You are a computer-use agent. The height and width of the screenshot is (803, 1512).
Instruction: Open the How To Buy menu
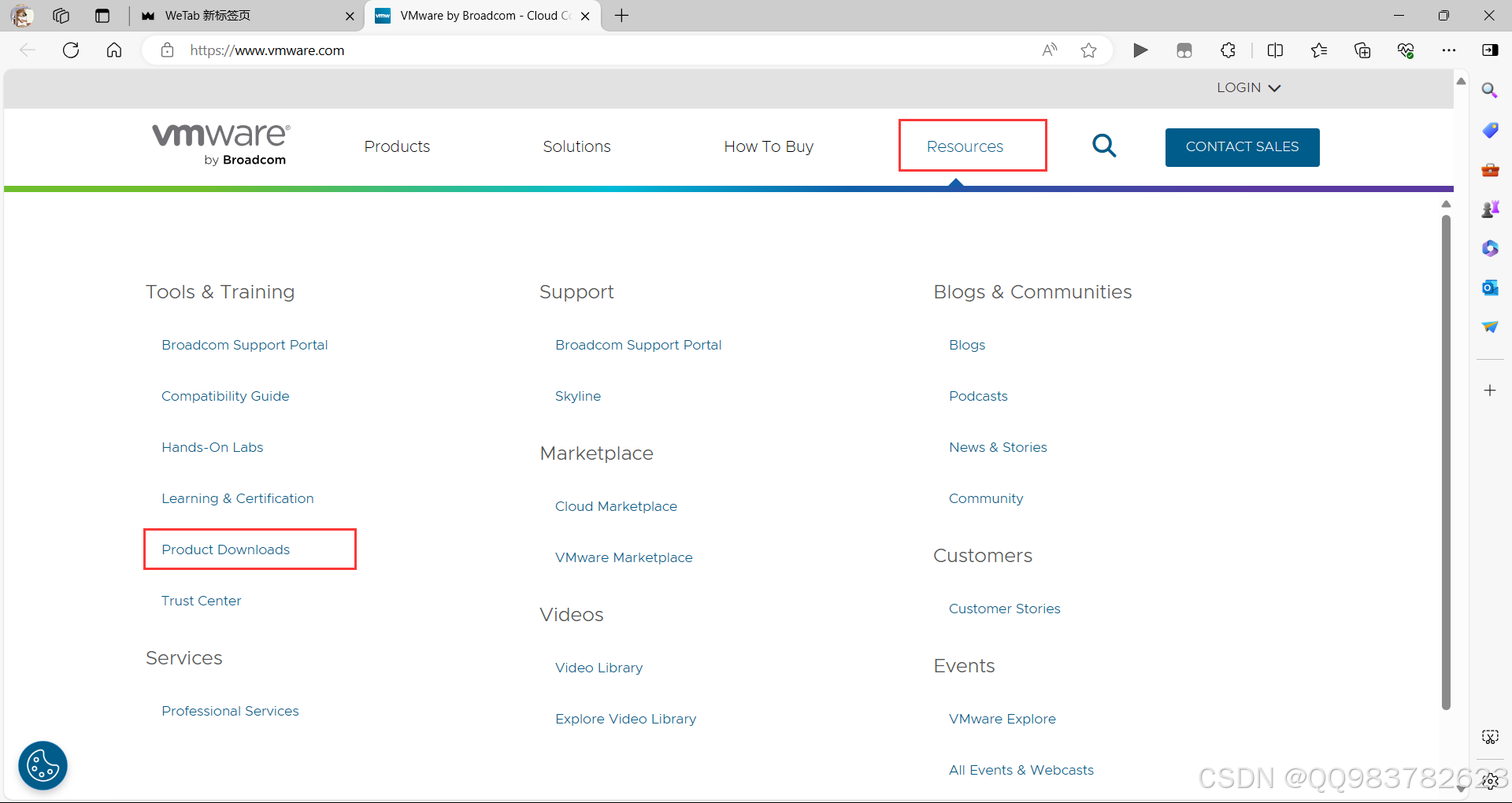[769, 146]
